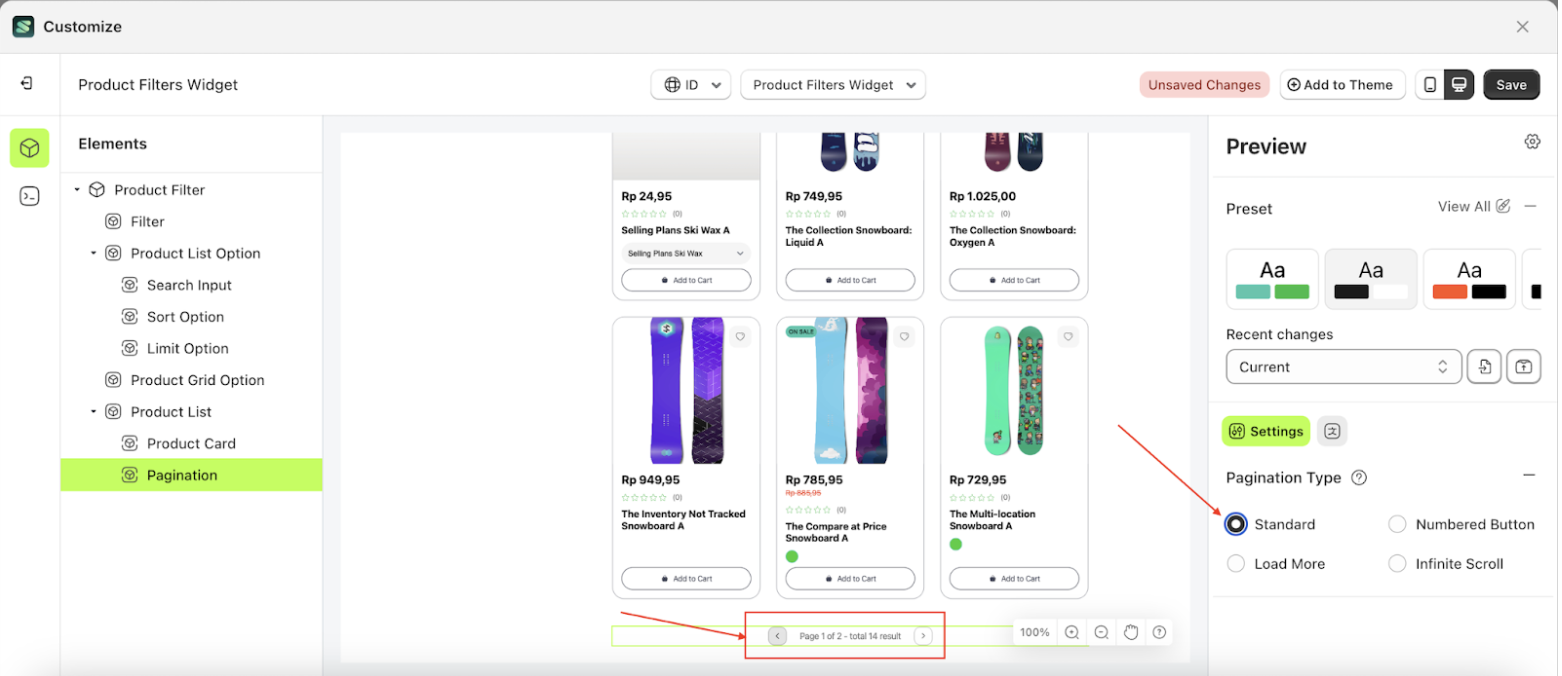Select the zoom in magnifier icon
The width and height of the screenshot is (1562, 676).
(1071, 632)
